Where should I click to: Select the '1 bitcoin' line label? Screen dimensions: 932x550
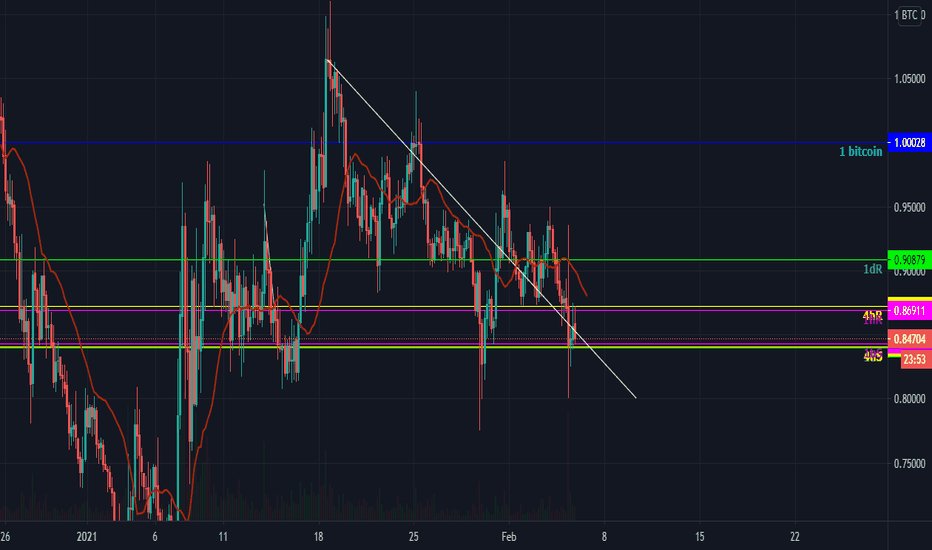pos(860,152)
